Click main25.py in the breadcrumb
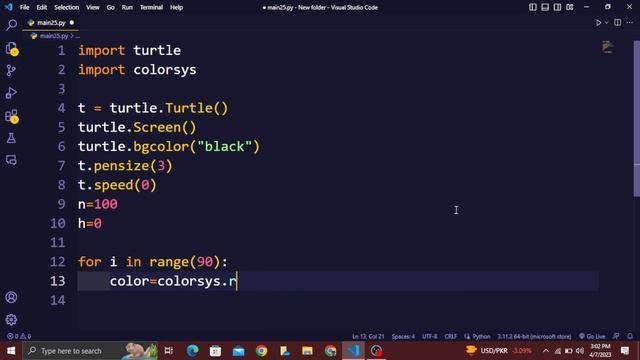The image size is (640, 360). [x=53, y=36]
